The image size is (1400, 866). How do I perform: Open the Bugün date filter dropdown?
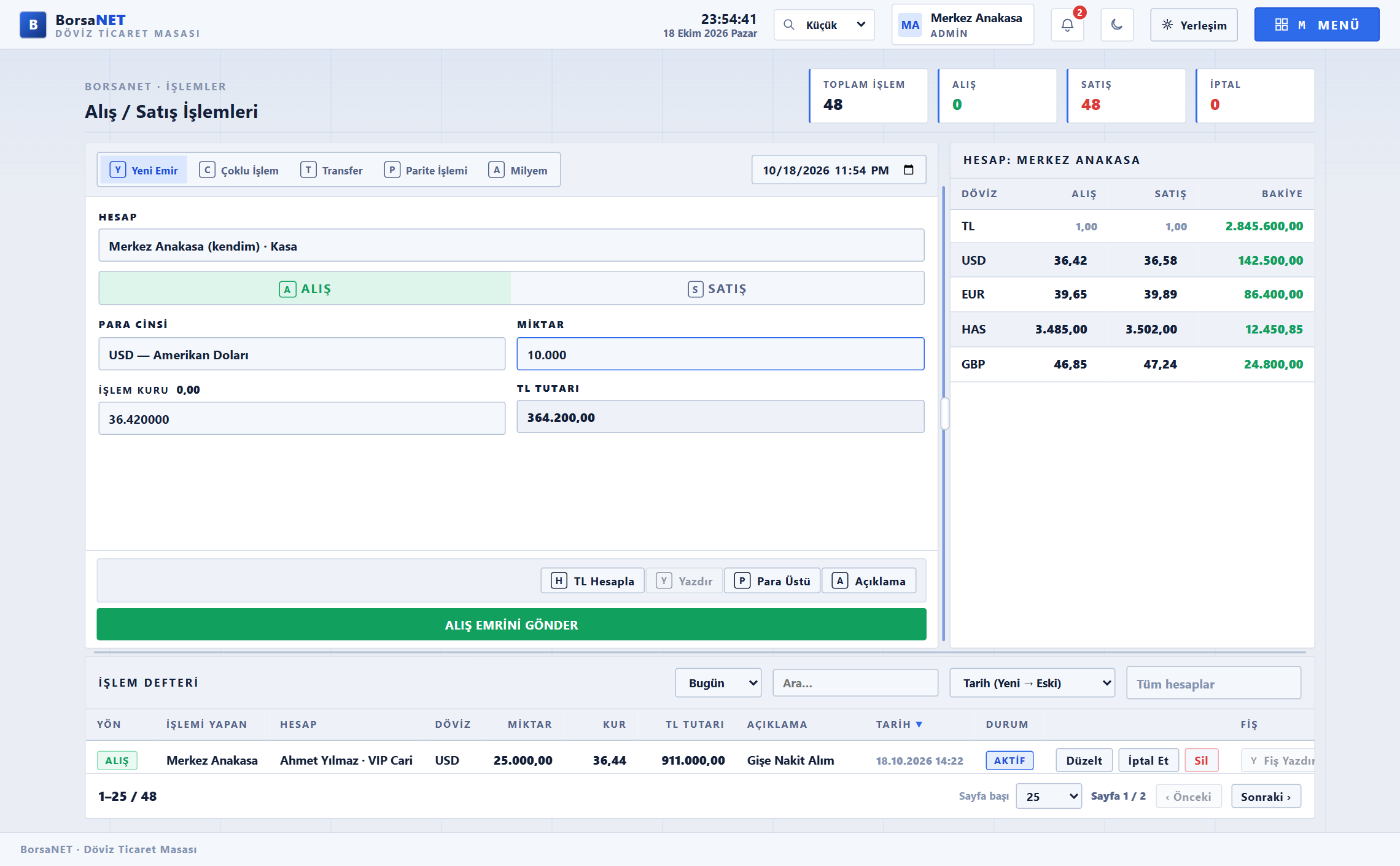coord(718,683)
